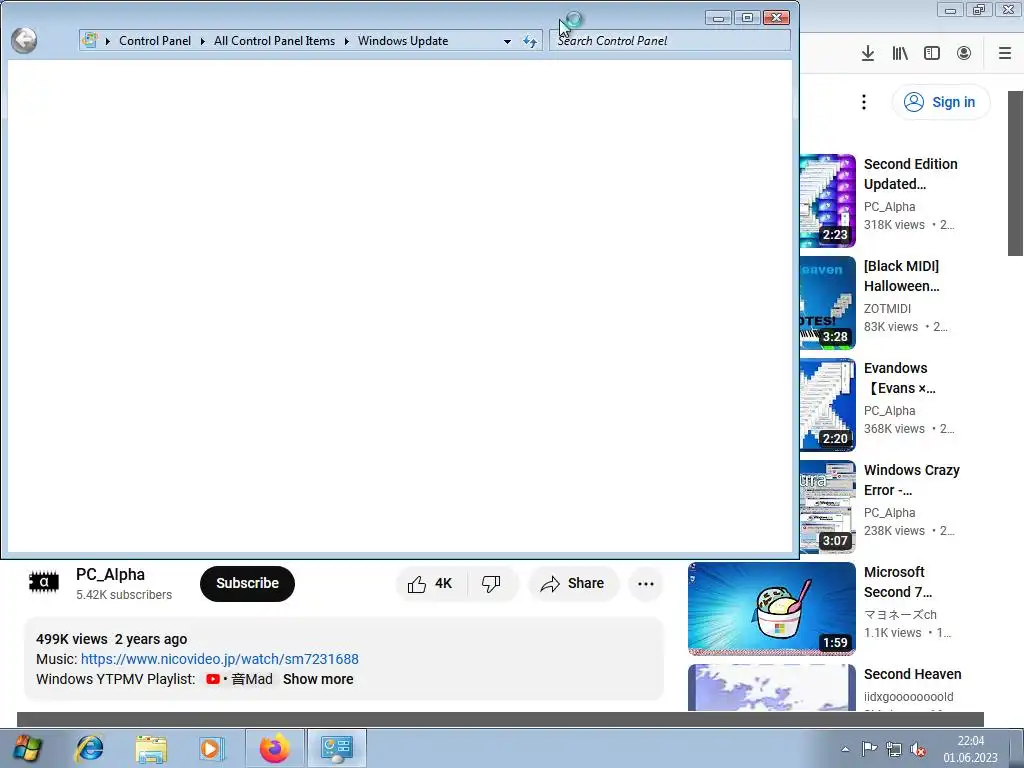
Task: Click muted volume tray icon
Action: [x=918, y=749]
